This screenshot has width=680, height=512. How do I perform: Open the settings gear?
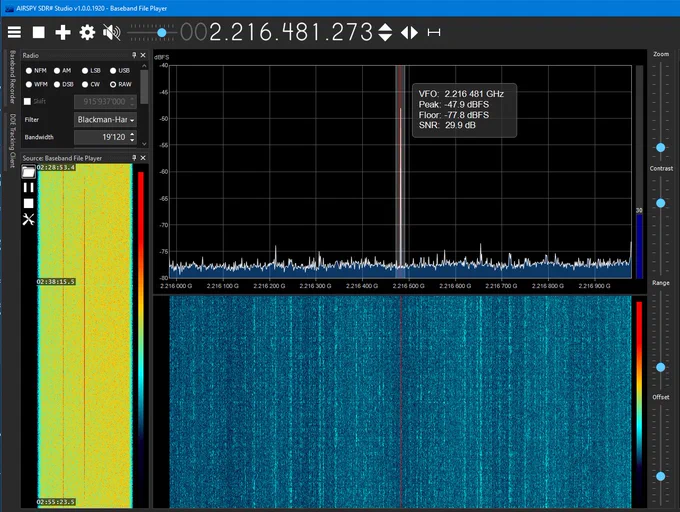tap(87, 33)
